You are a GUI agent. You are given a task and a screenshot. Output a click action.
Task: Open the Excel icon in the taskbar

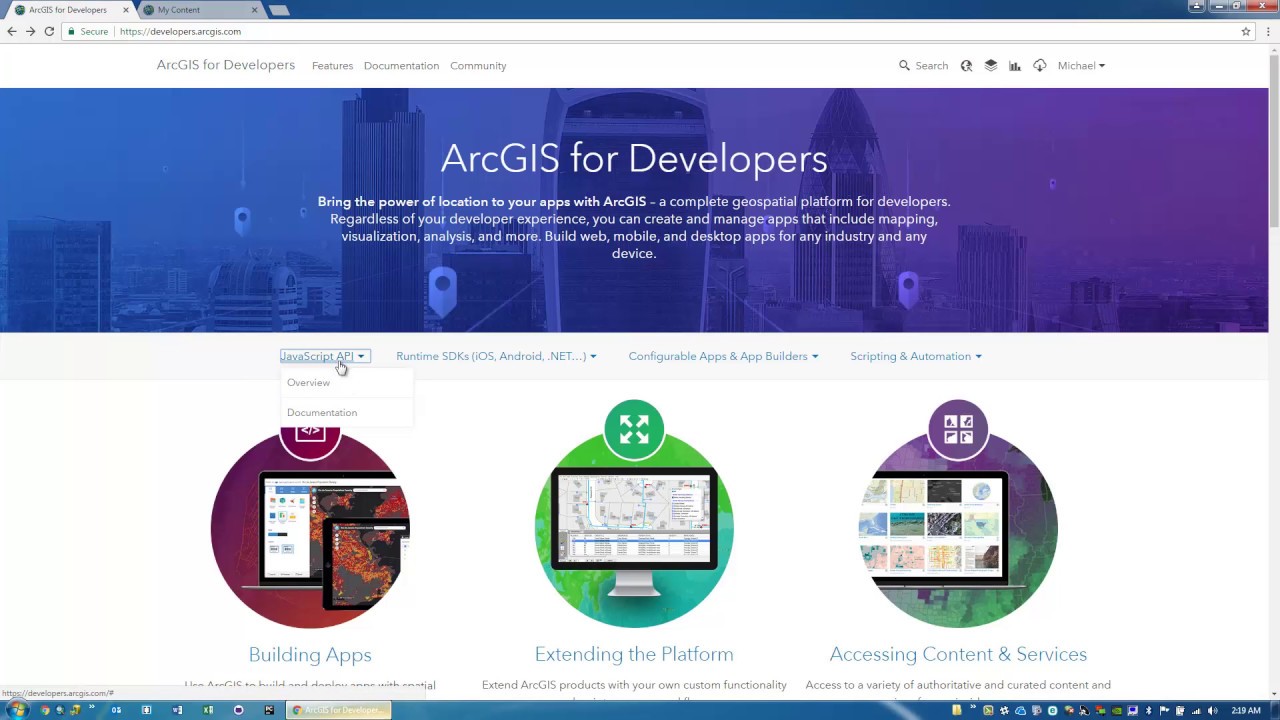click(208, 710)
